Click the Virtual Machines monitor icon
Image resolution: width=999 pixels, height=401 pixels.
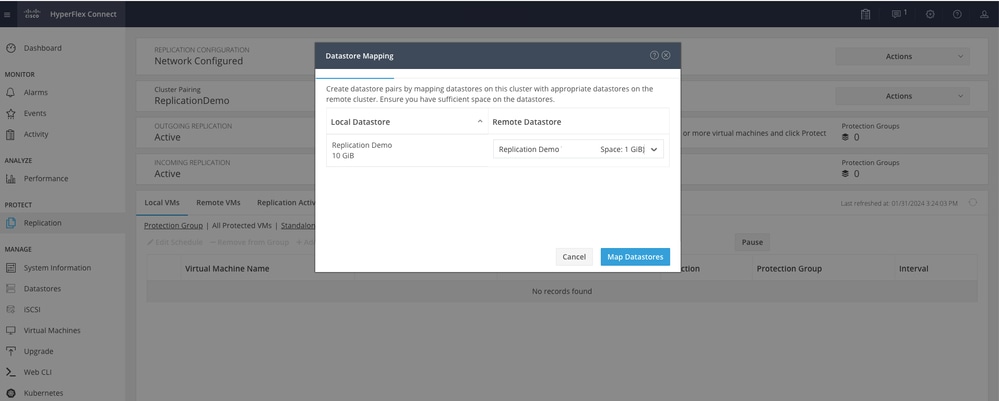[10, 330]
